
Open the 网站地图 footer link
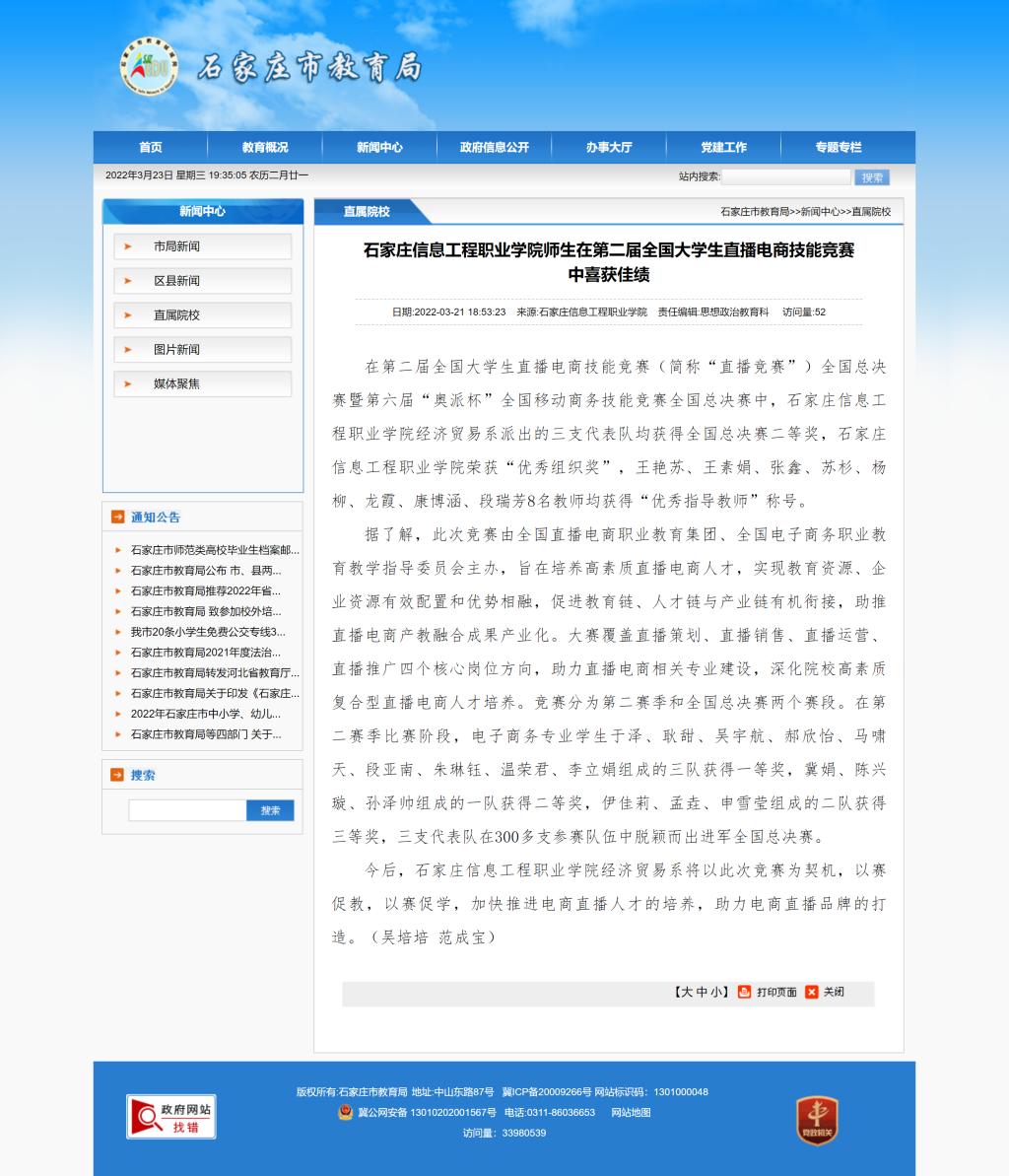631,1112
